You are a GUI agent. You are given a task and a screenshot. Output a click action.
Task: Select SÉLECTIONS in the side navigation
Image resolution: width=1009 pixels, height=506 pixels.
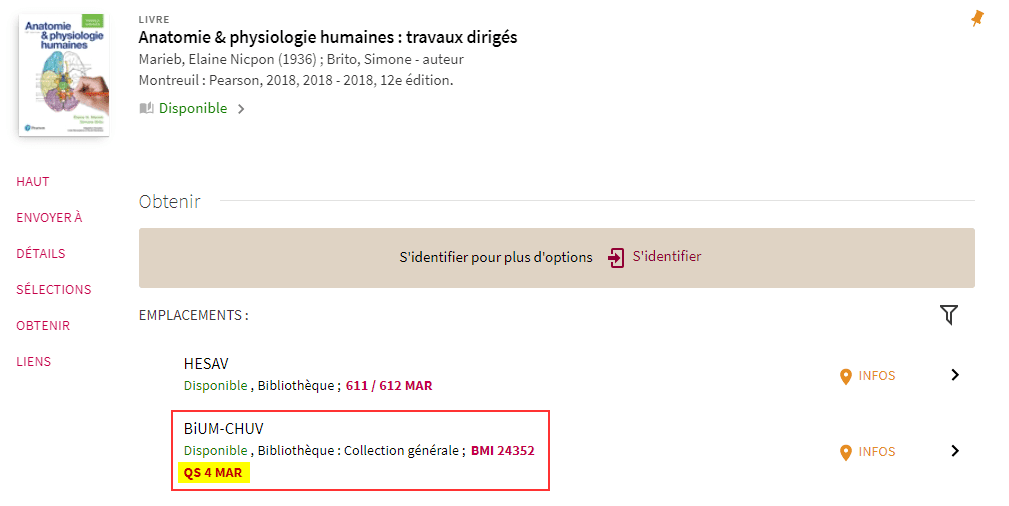[x=54, y=290]
